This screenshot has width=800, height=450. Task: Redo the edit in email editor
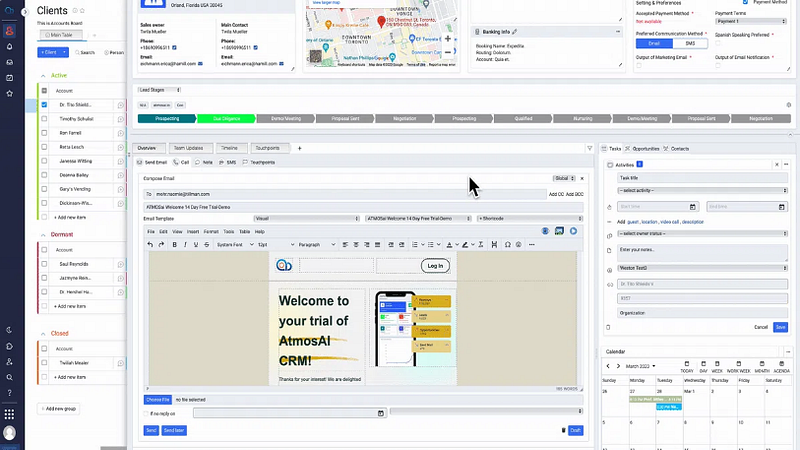click(161, 245)
